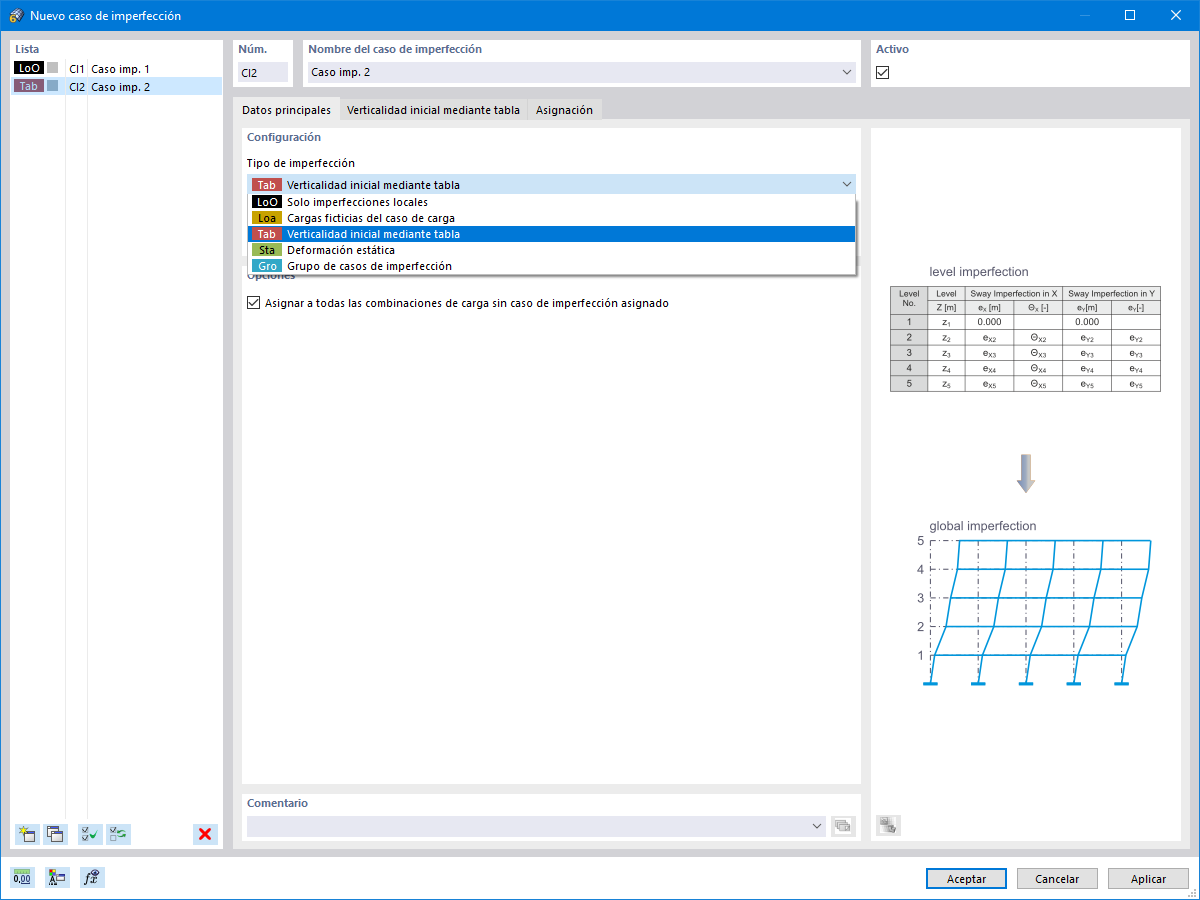The width and height of the screenshot is (1200, 900).
Task: Click the level imperfection table image
Action: tap(1025, 338)
